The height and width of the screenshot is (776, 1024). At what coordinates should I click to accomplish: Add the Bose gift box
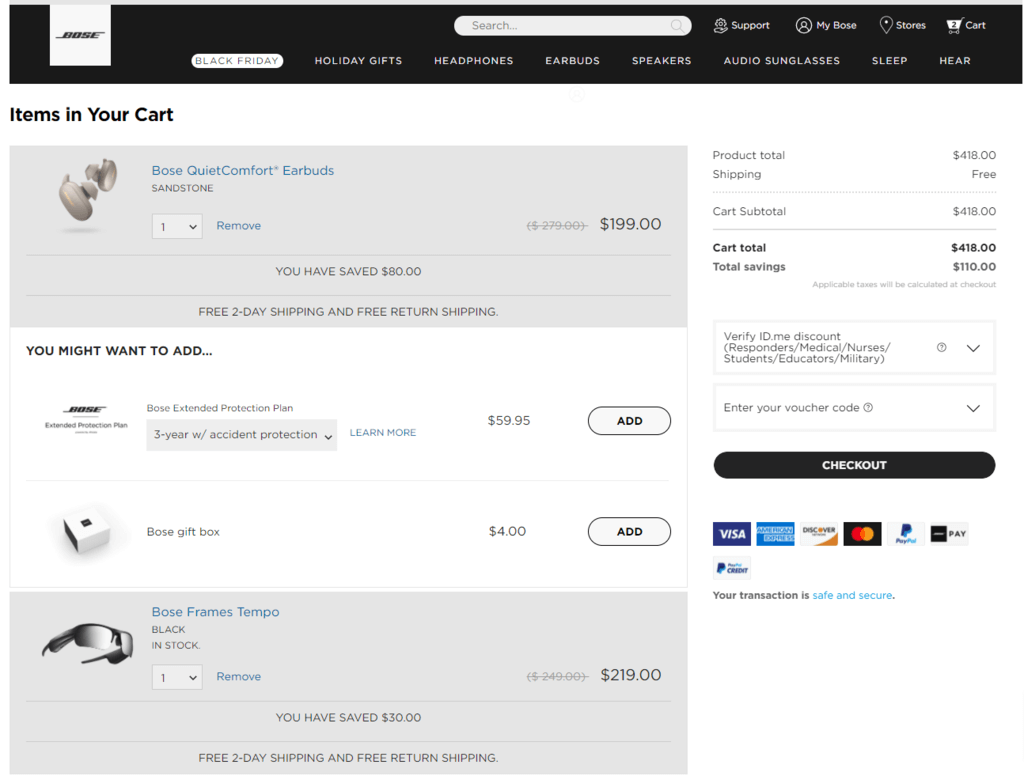point(629,532)
